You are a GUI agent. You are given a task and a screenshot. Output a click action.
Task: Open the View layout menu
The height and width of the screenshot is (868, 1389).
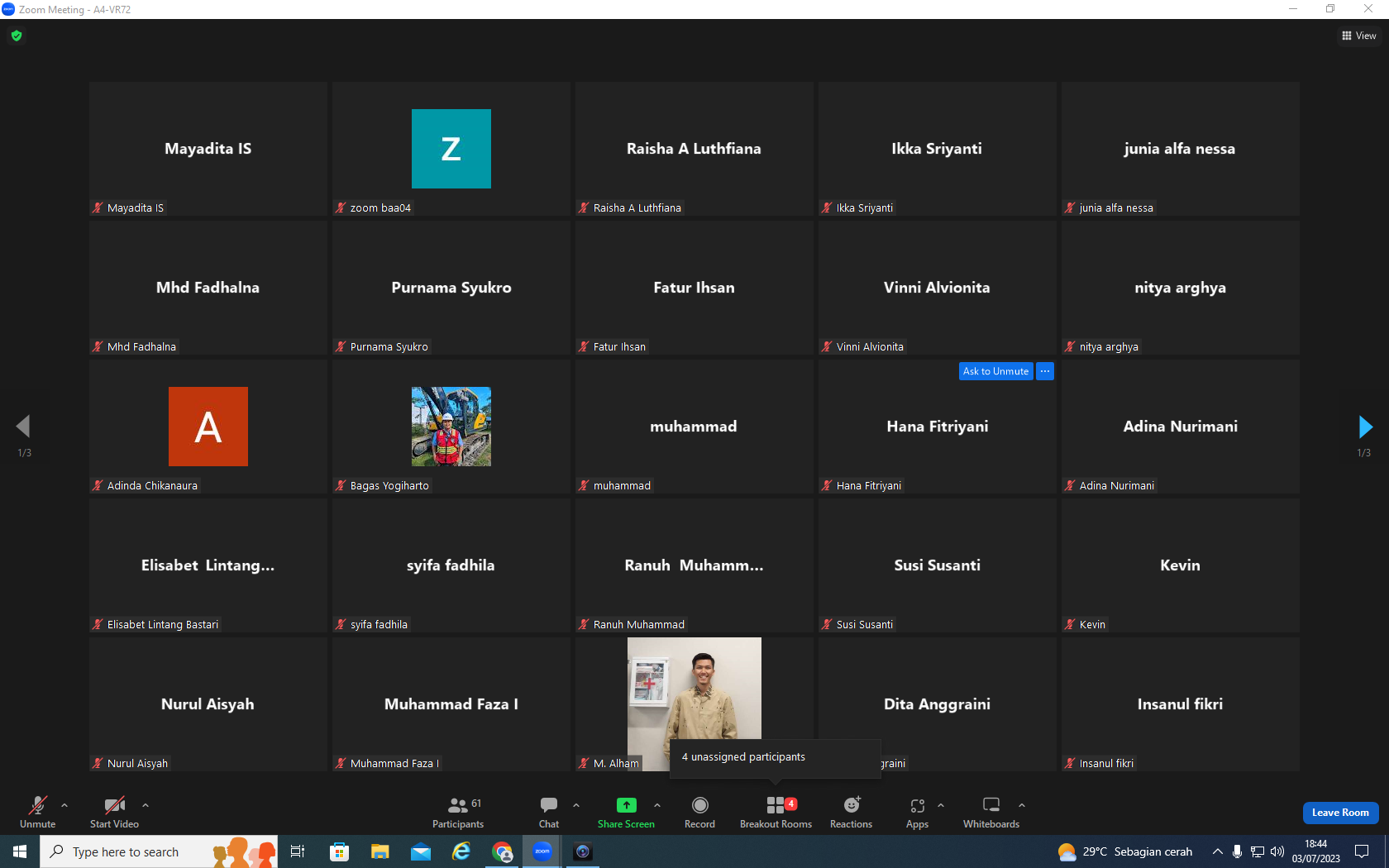pos(1358,36)
